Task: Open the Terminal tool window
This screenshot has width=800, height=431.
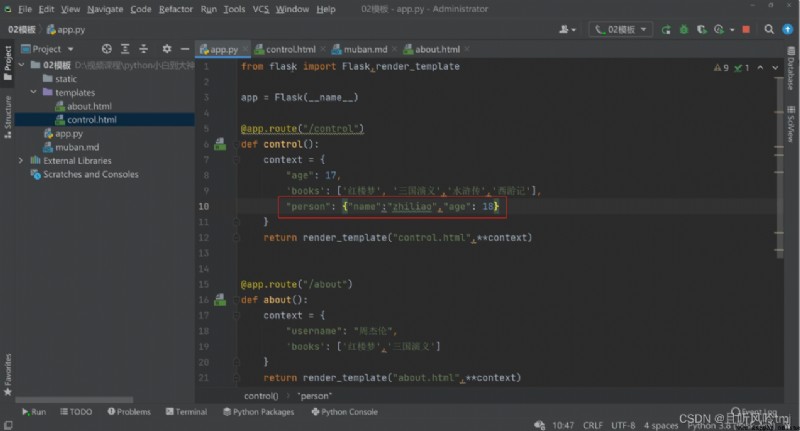Action: [x=186, y=412]
